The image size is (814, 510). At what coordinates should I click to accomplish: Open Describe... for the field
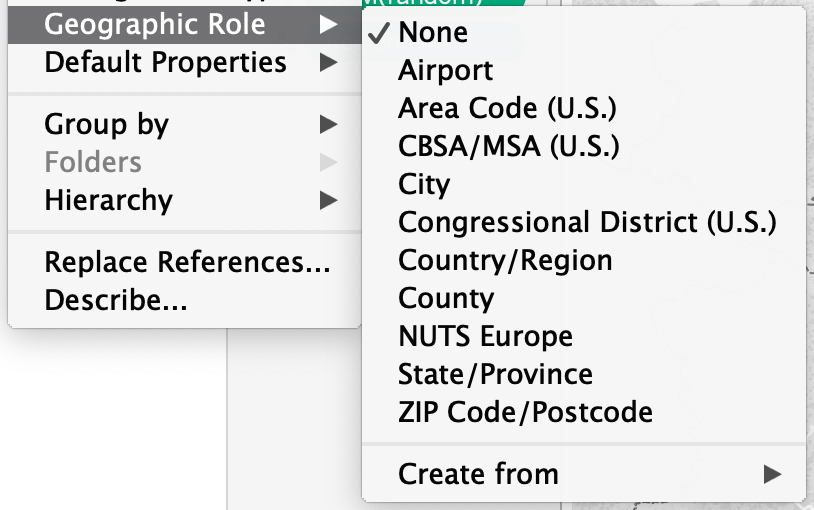116,299
